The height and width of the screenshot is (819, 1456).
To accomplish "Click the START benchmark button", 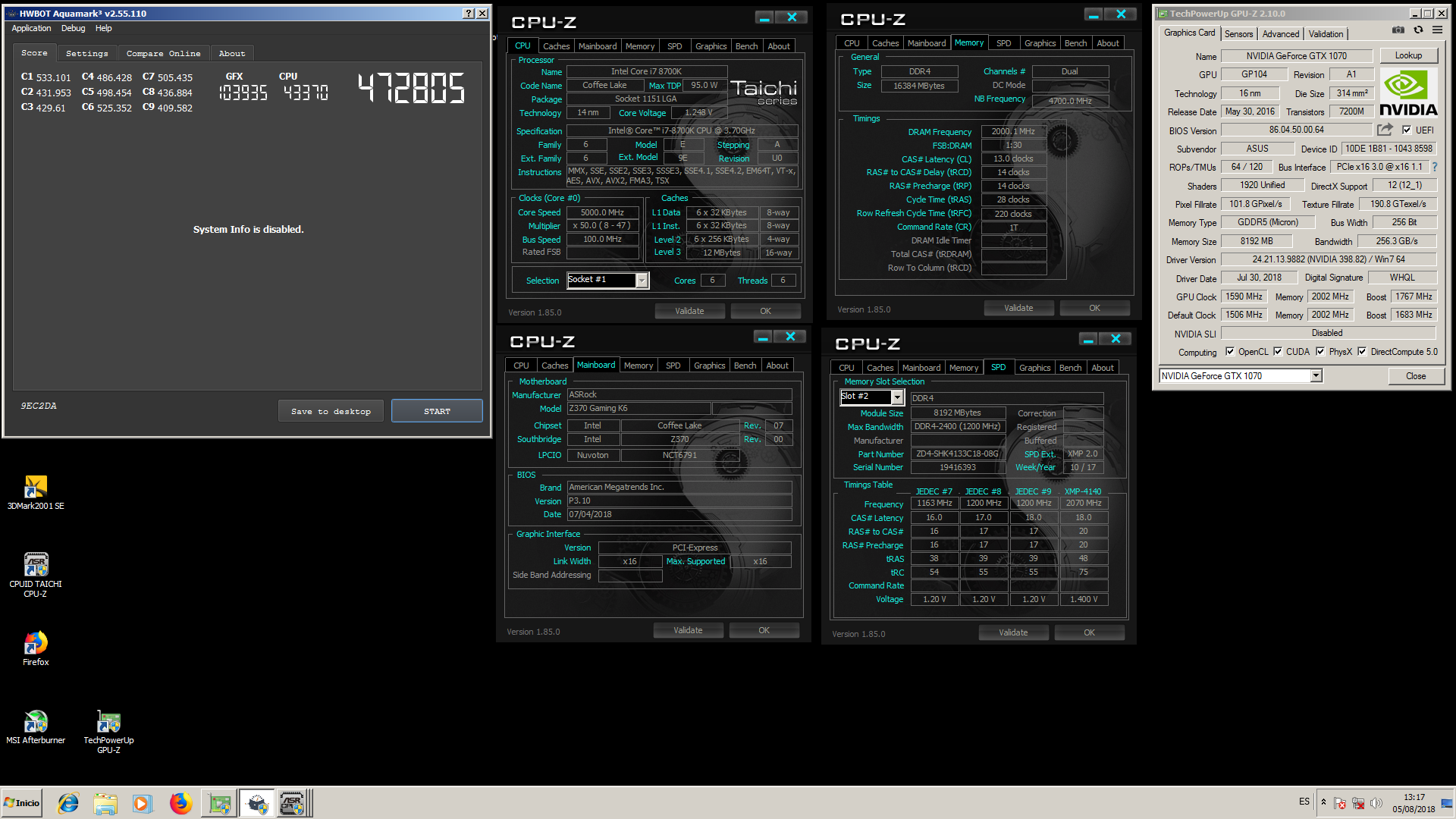I will (x=437, y=411).
